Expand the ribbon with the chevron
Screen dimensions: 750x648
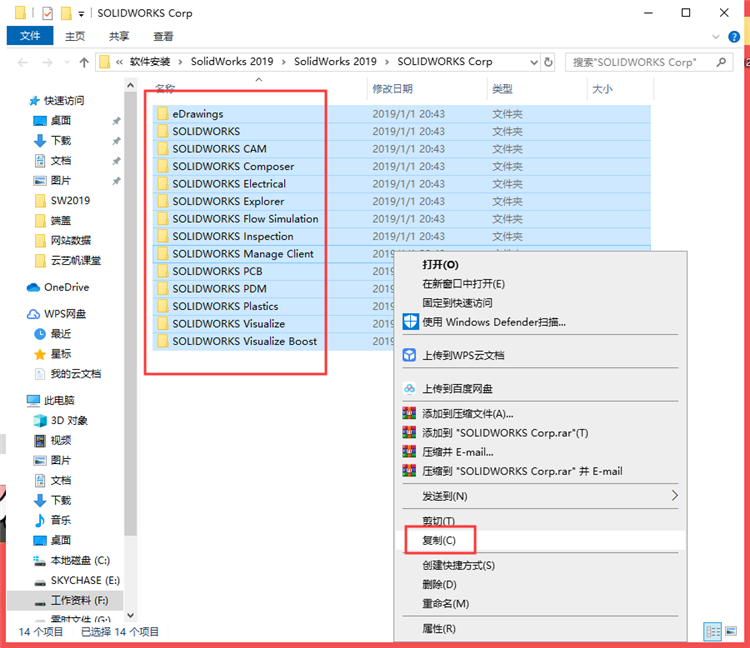click(716, 37)
